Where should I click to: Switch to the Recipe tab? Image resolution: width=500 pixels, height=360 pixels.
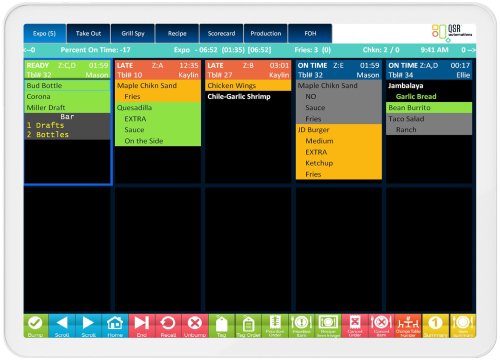pyautogui.click(x=177, y=33)
